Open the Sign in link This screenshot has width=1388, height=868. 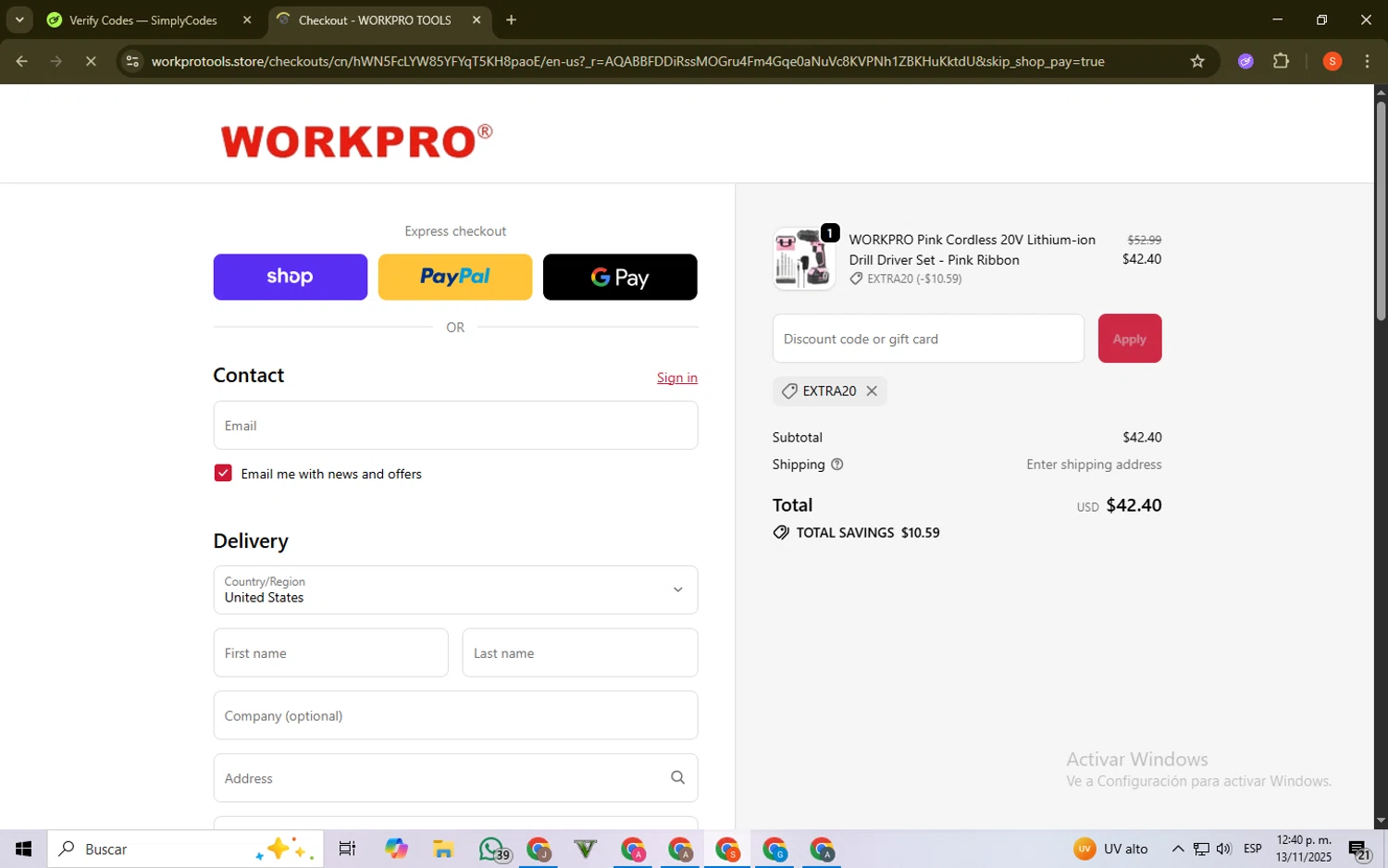pyautogui.click(x=676, y=378)
